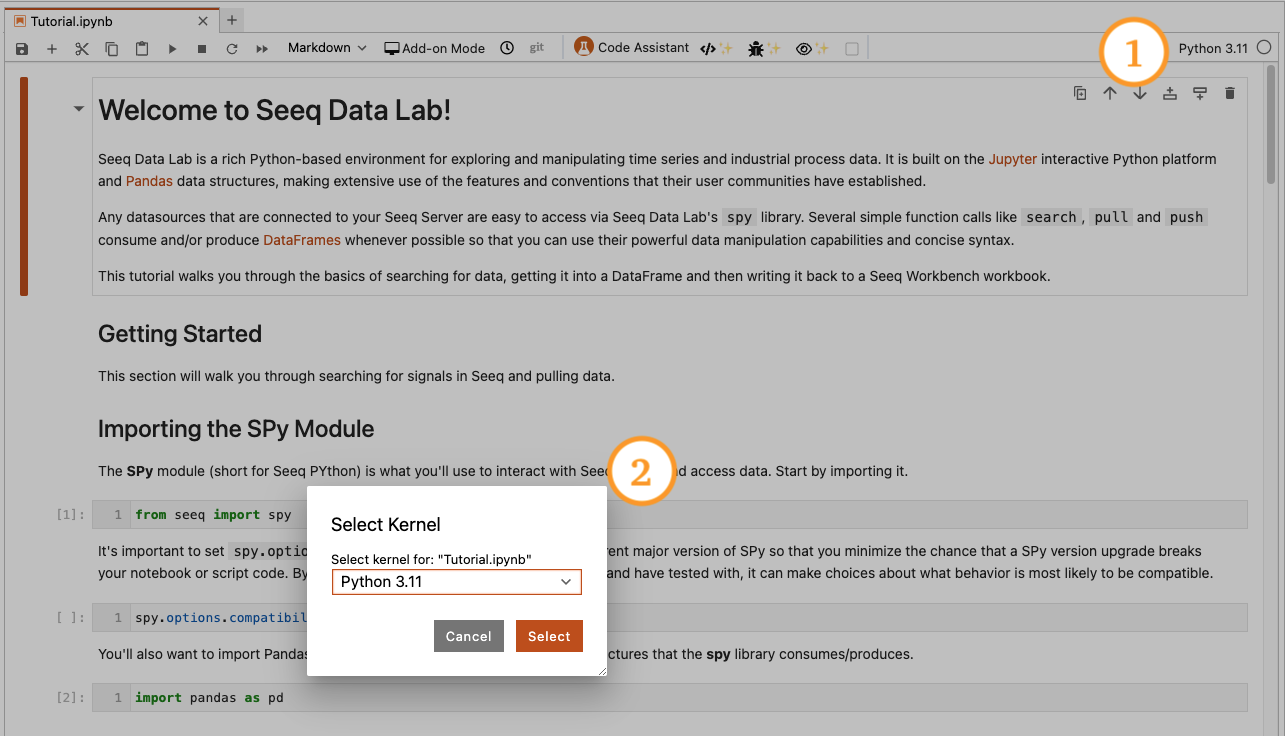Image resolution: width=1285 pixels, height=736 pixels.
Task: Open the Markdown cell type dropdown
Action: [327, 48]
